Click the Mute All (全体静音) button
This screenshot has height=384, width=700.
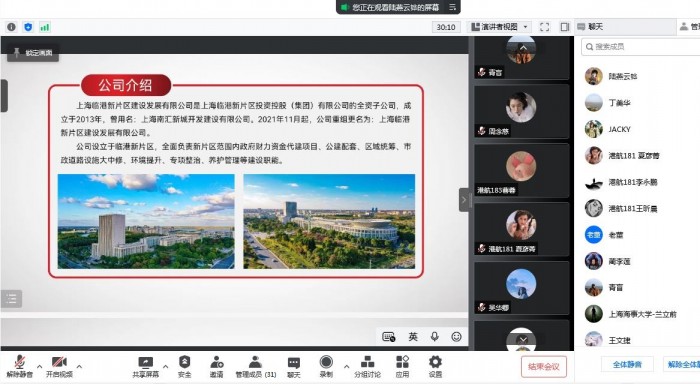[x=627, y=364]
